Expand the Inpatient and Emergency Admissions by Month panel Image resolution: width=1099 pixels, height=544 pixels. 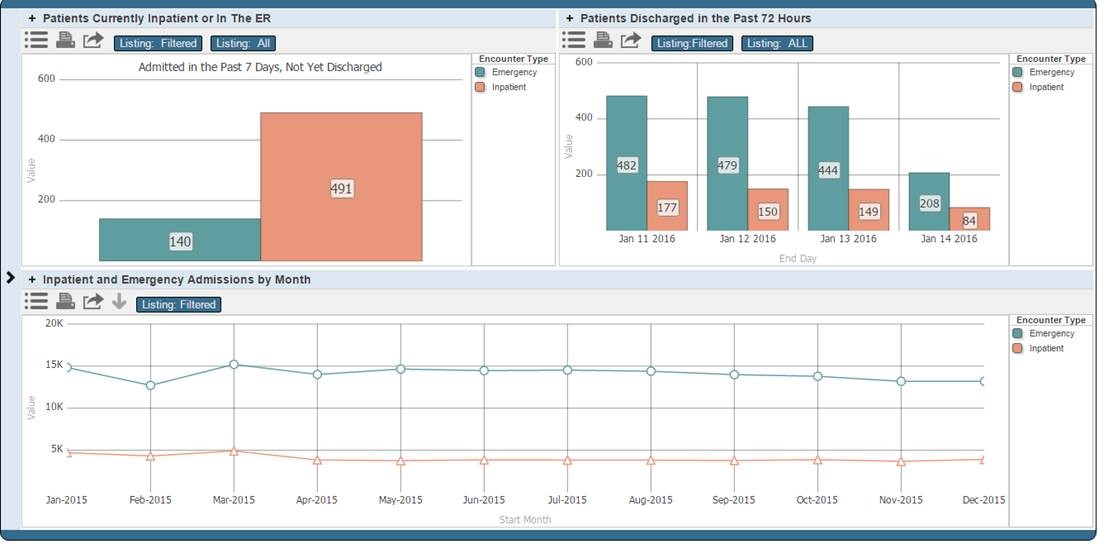click(x=32, y=280)
